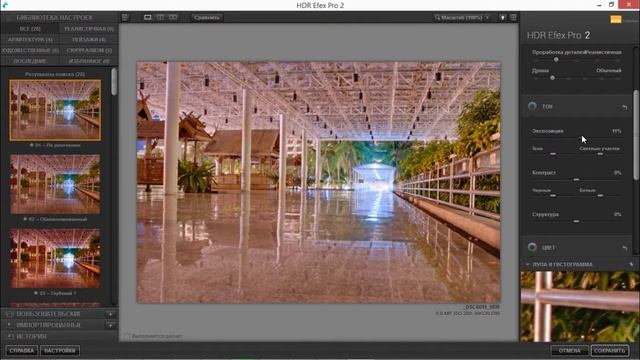Image resolution: width=640 pixels, height=360 pixels.
Task: Adjust the Драма slider
Action: pyautogui.click(x=553, y=78)
